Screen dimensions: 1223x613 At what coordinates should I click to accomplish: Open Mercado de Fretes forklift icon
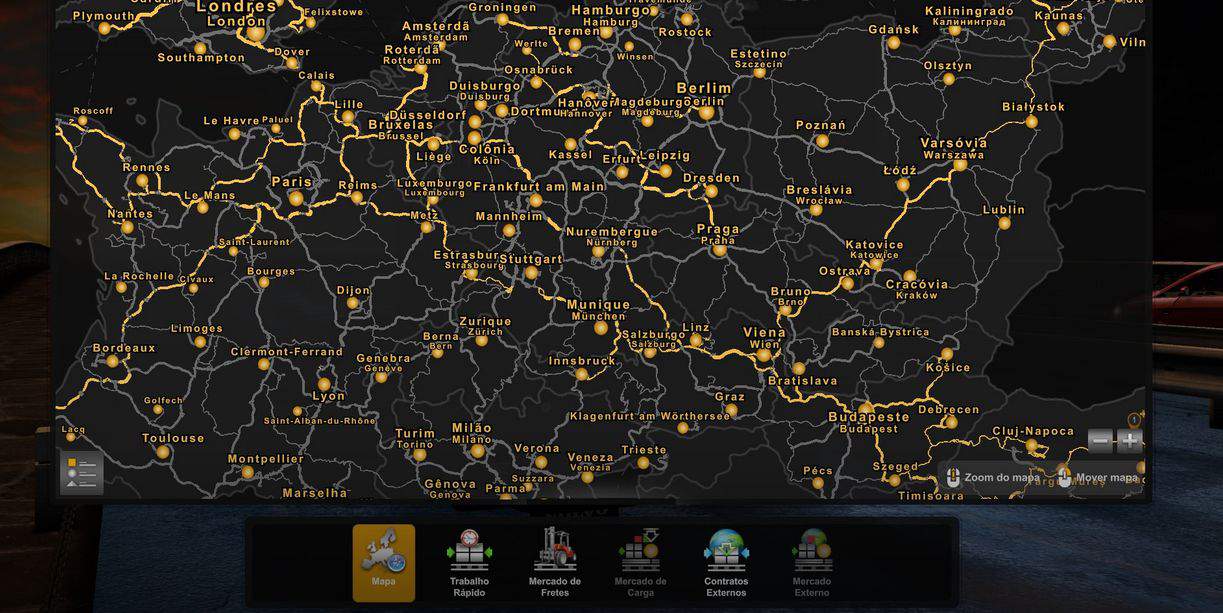click(x=554, y=562)
